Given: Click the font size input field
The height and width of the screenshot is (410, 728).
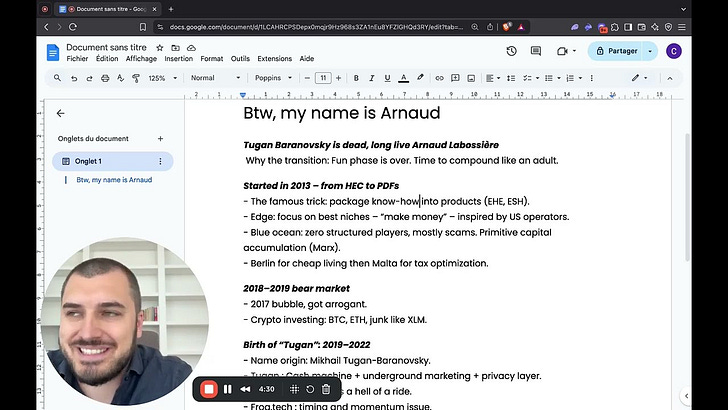Looking at the screenshot, I should [323, 78].
